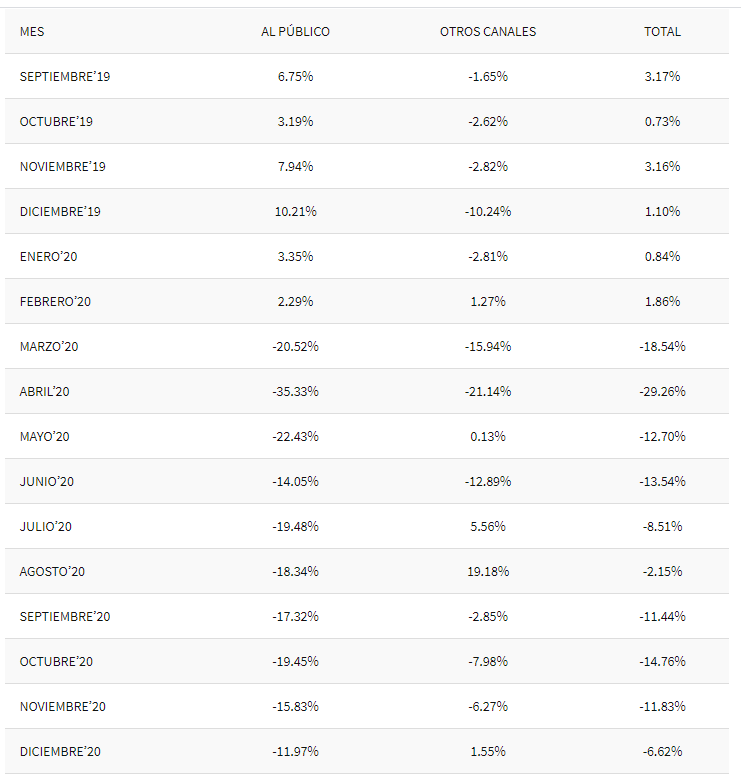Select the SEPTIEMBRE'19 row label
Image resolution: width=741 pixels, height=779 pixels.
pyautogui.click(x=65, y=77)
